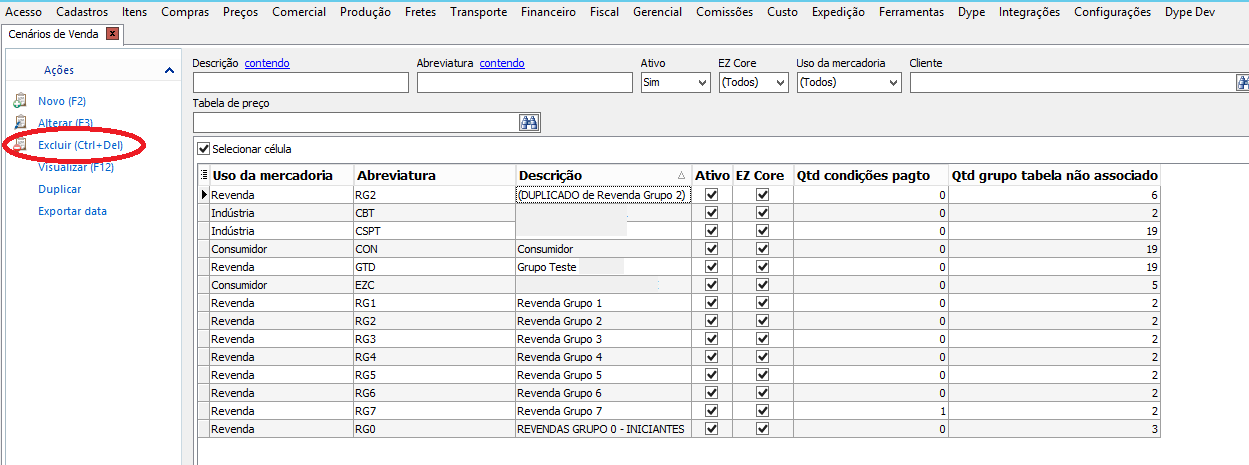The width and height of the screenshot is (1249, 465).
Task: Click the Excluir (Ctrl+Del) action icon
Action: coord(19,145)
